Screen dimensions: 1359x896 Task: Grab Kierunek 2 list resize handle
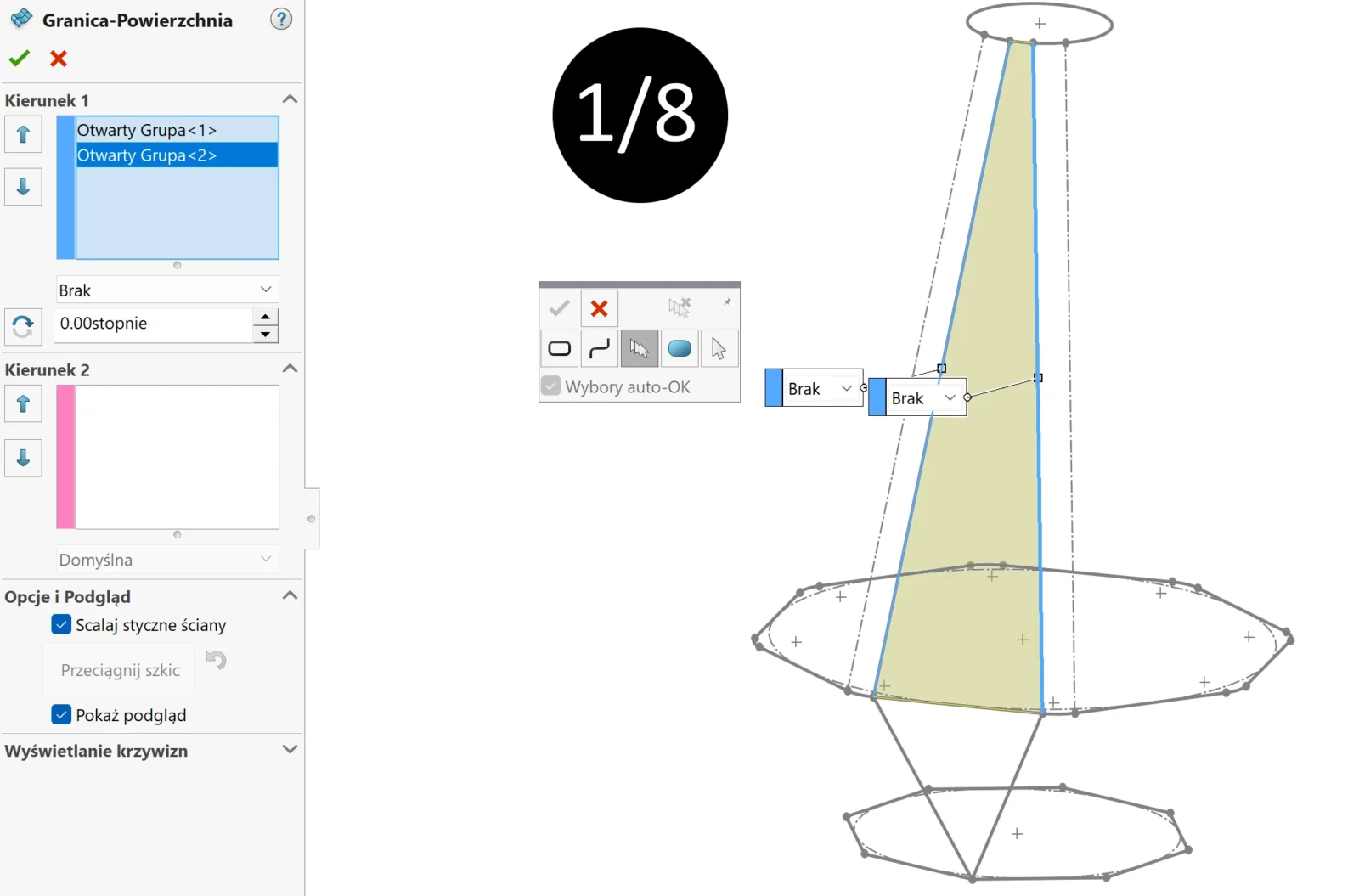click(177, 534)
